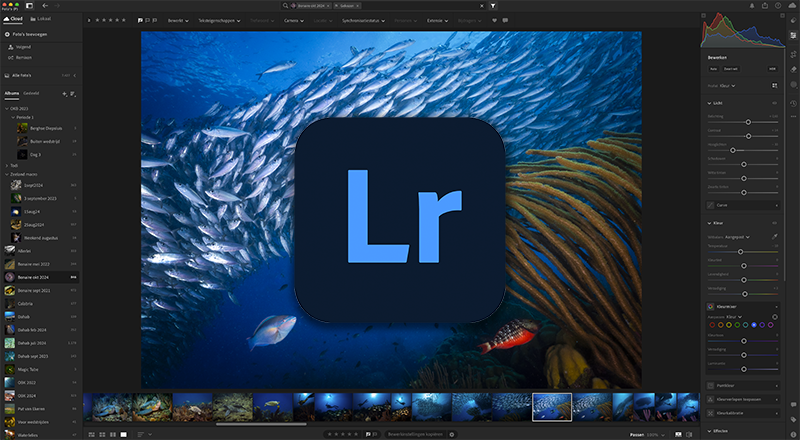Switch to single photo detail view icon
This screenshot has width=800, height=440.
coord(123,434)
